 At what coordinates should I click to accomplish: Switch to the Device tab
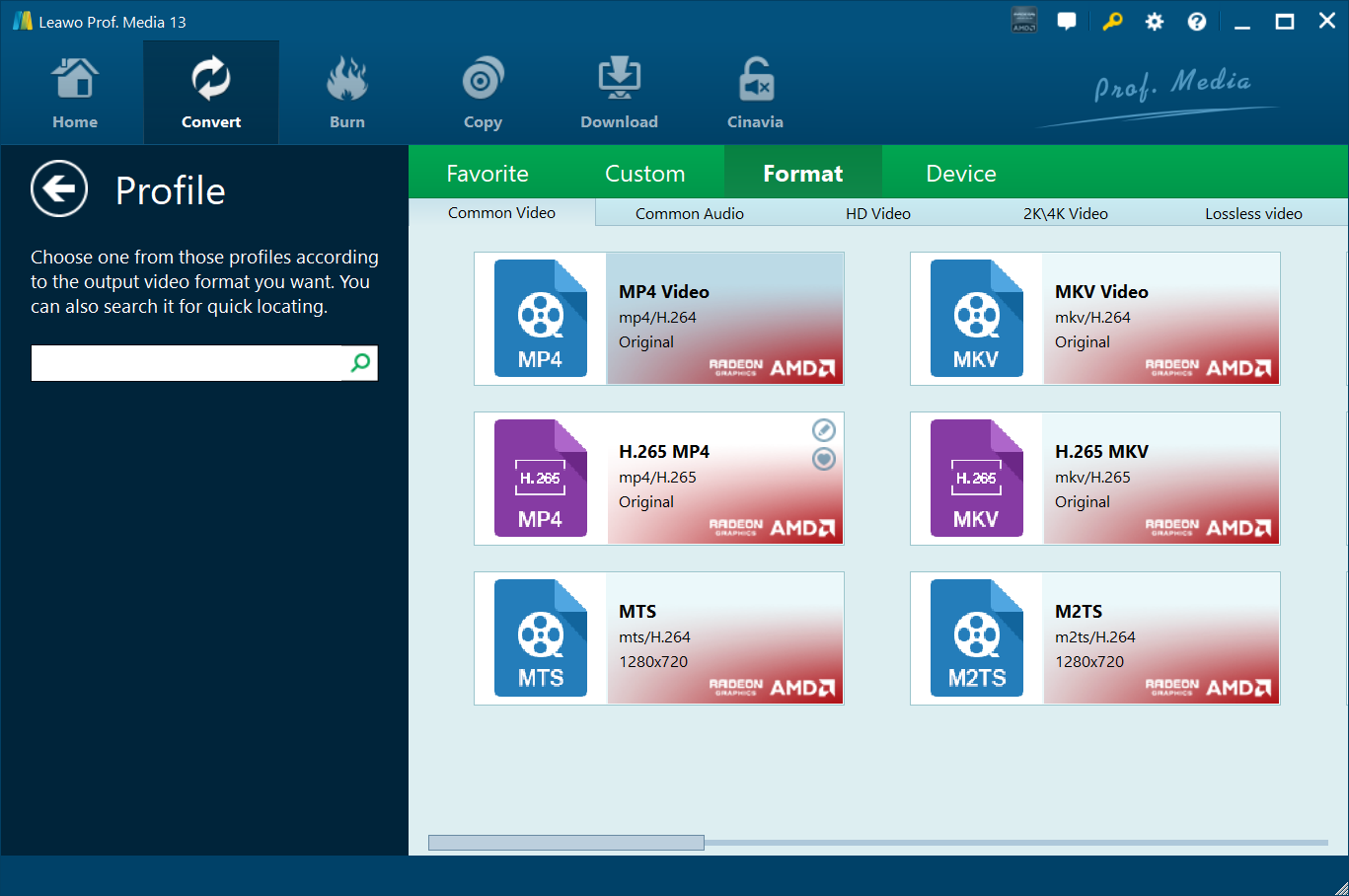[960, 174]
